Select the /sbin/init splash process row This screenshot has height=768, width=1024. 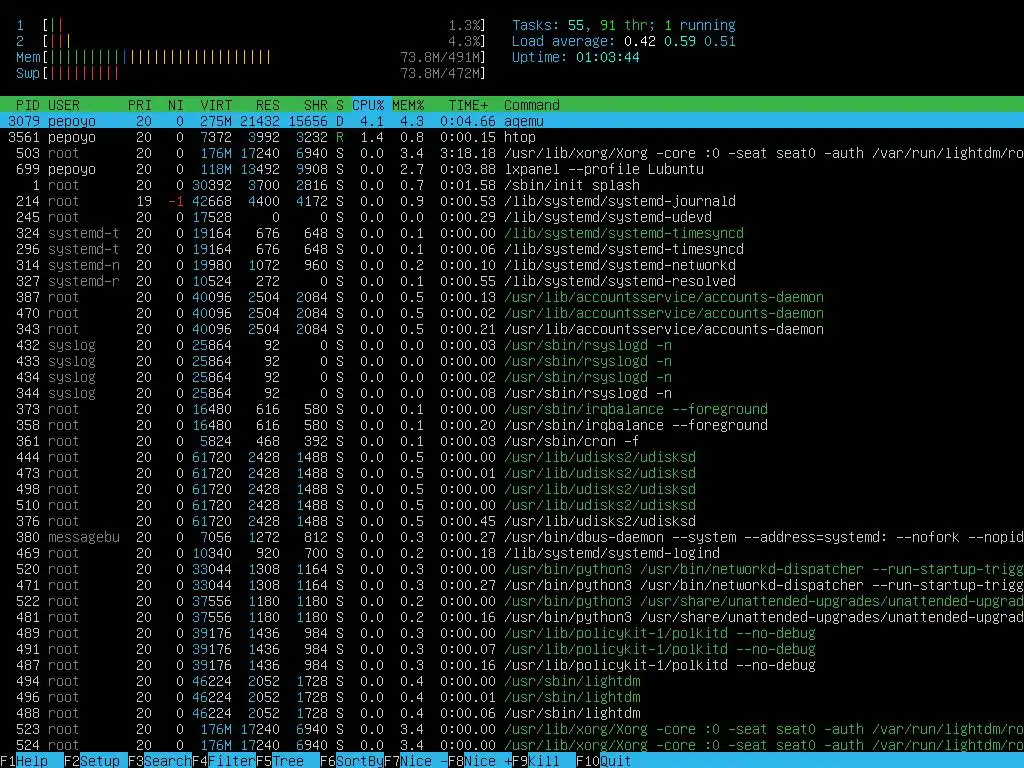512,185
